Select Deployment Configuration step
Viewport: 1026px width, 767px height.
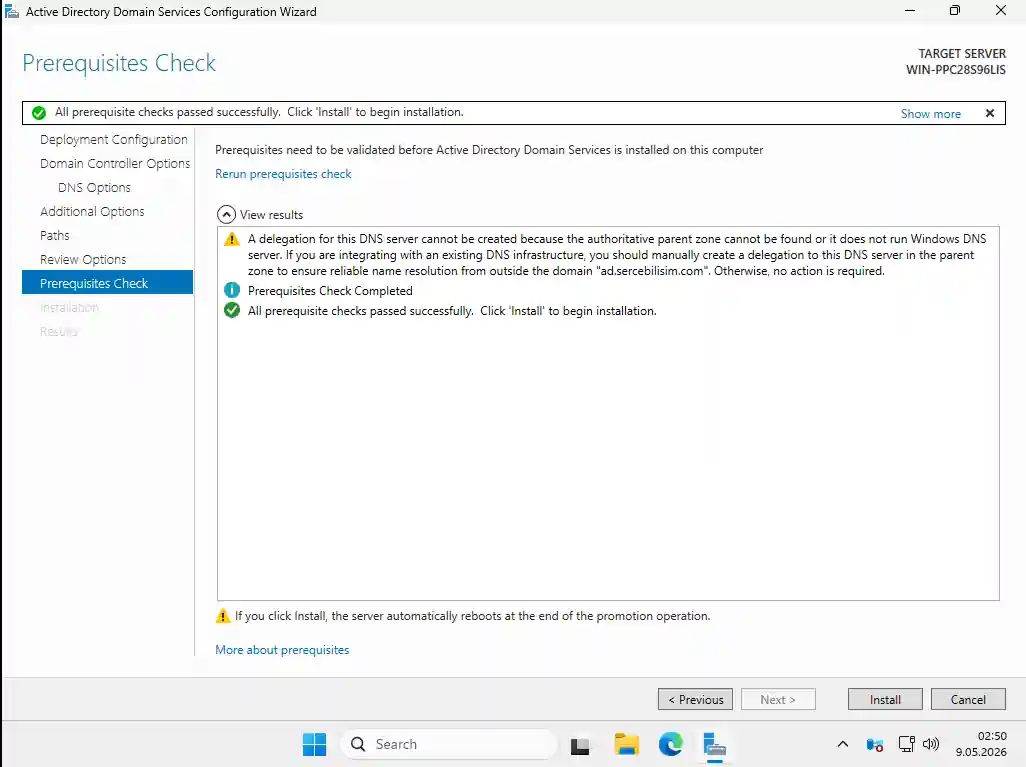tap(114, 139)
